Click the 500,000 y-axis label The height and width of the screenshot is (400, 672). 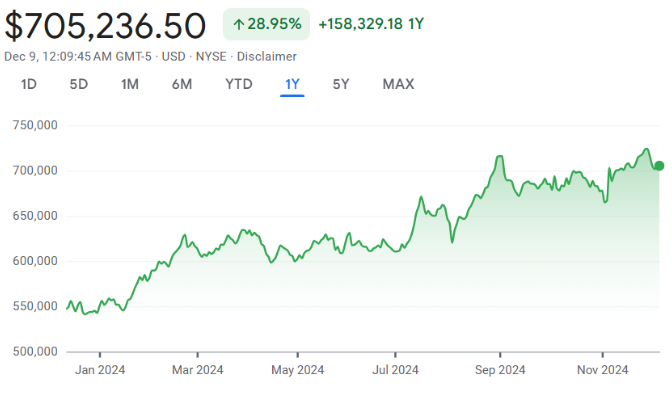(x=35, y=352)
